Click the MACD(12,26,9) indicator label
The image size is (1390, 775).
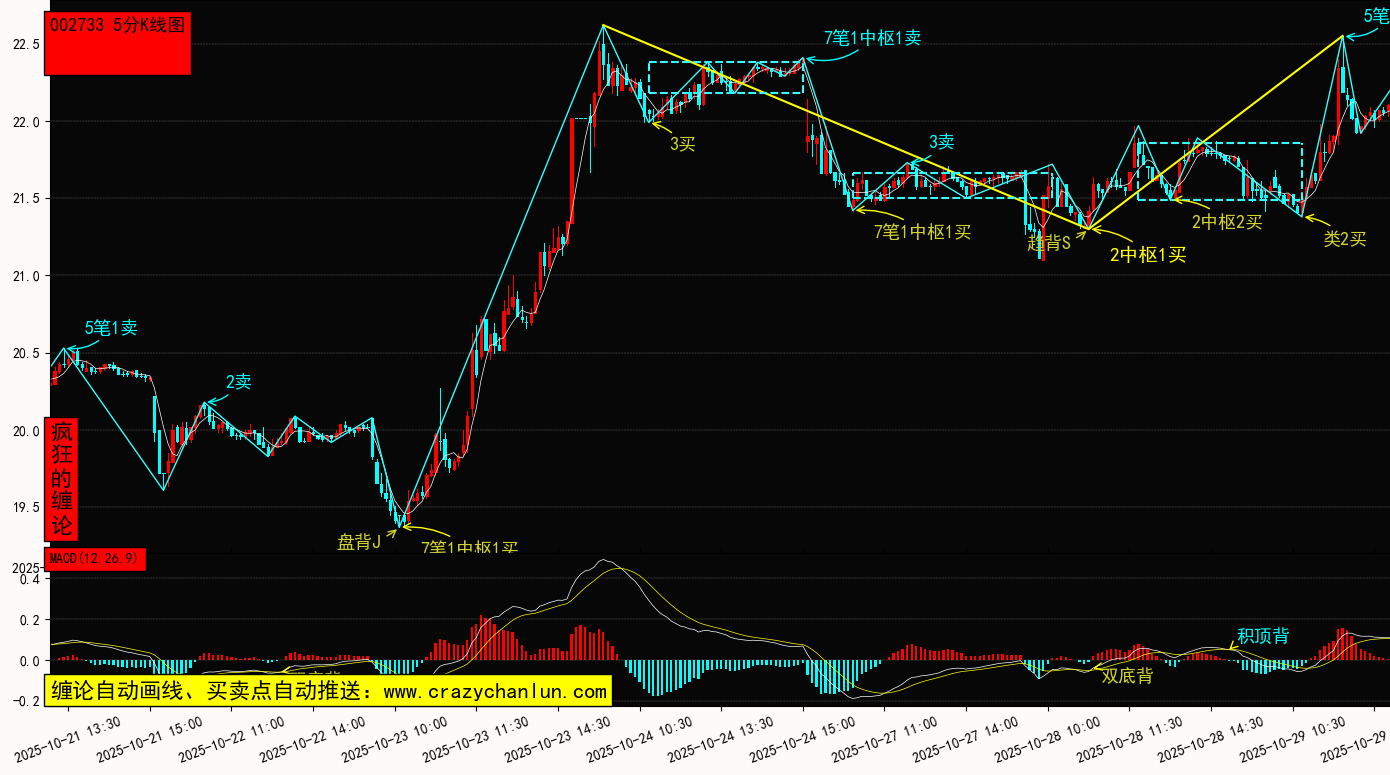click(96, 558)
